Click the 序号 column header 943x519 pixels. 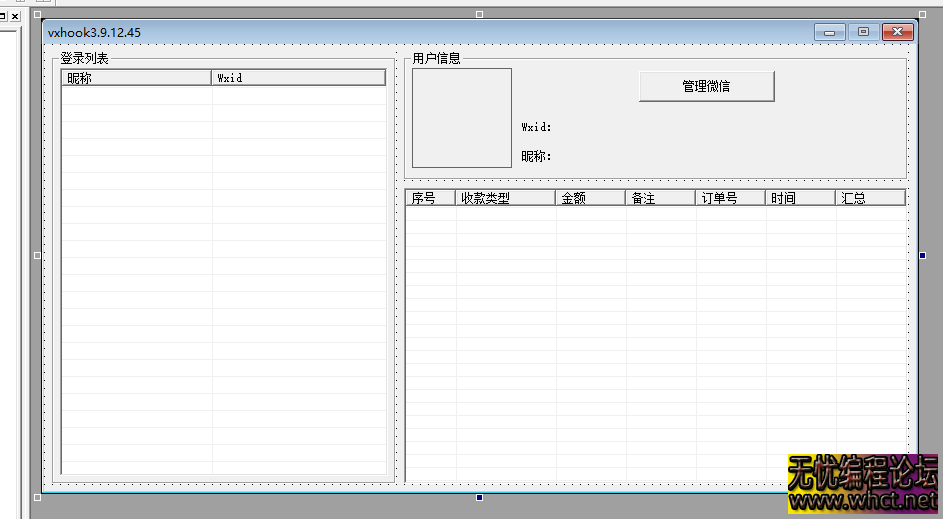coord(430,198)
